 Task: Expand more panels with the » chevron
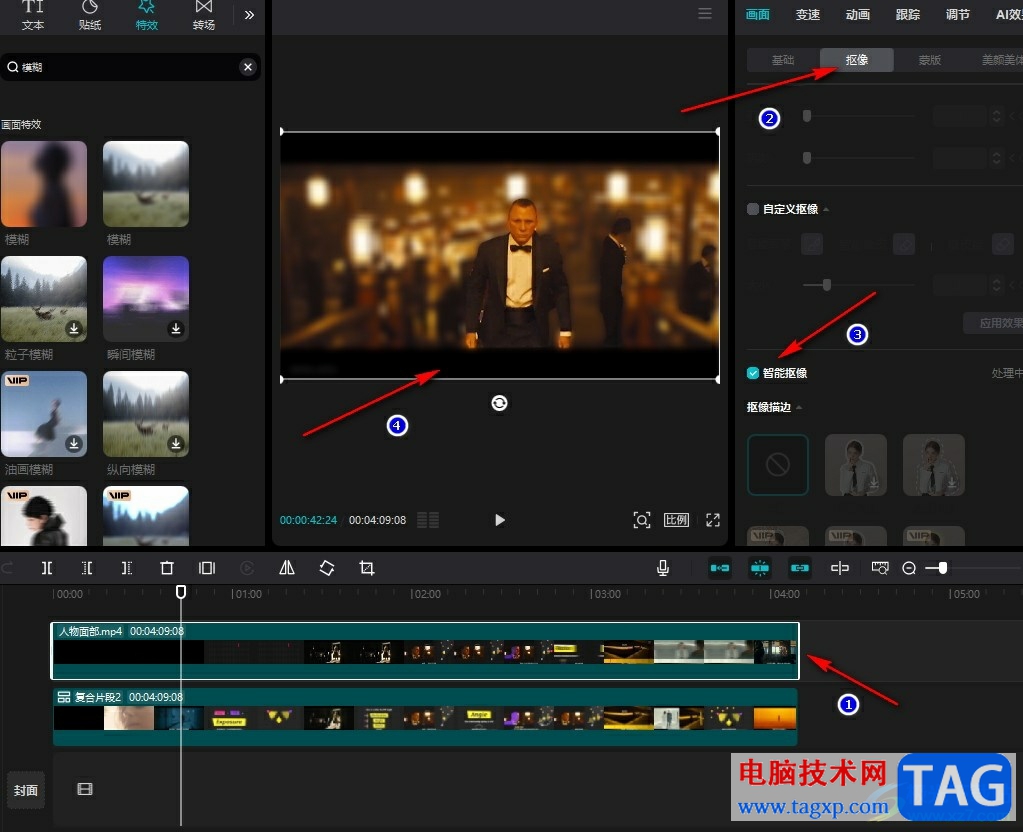249,15
